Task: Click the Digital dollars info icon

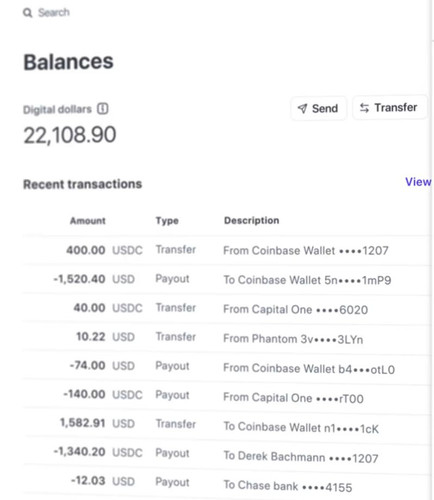Action: (x=103, y=109)
